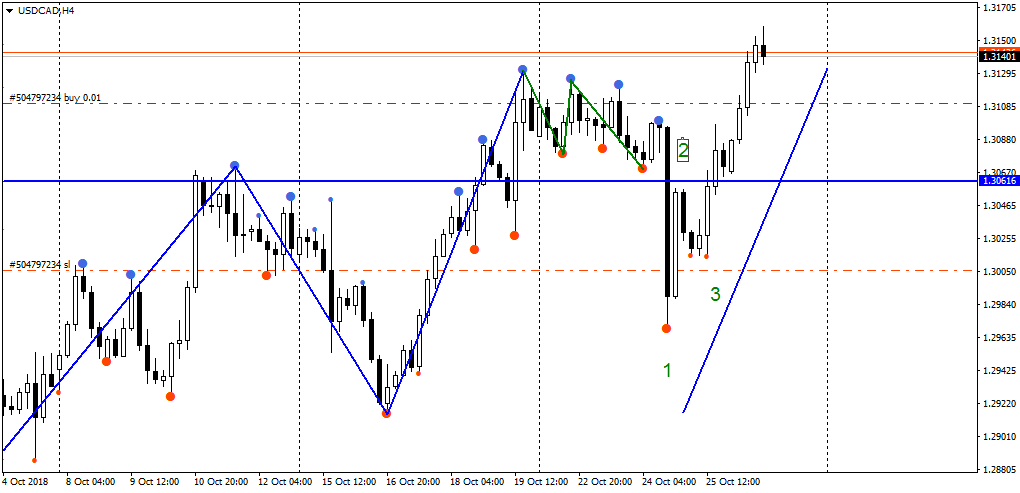The image size is (1020, 493).
Task: Select the green text label 1
Action: click(667, 370)
